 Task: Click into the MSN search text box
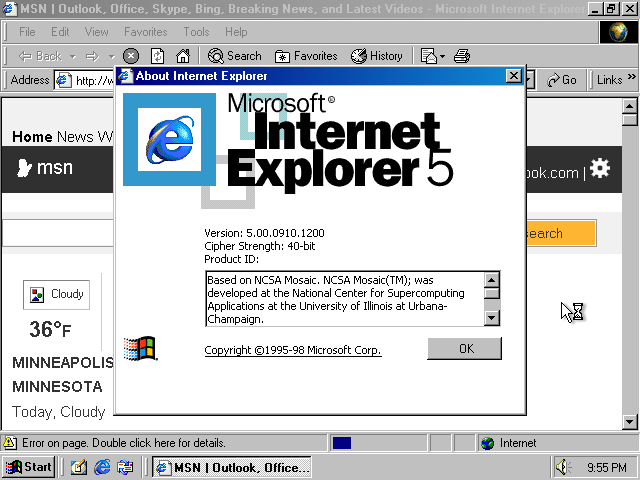coord(58,233)
